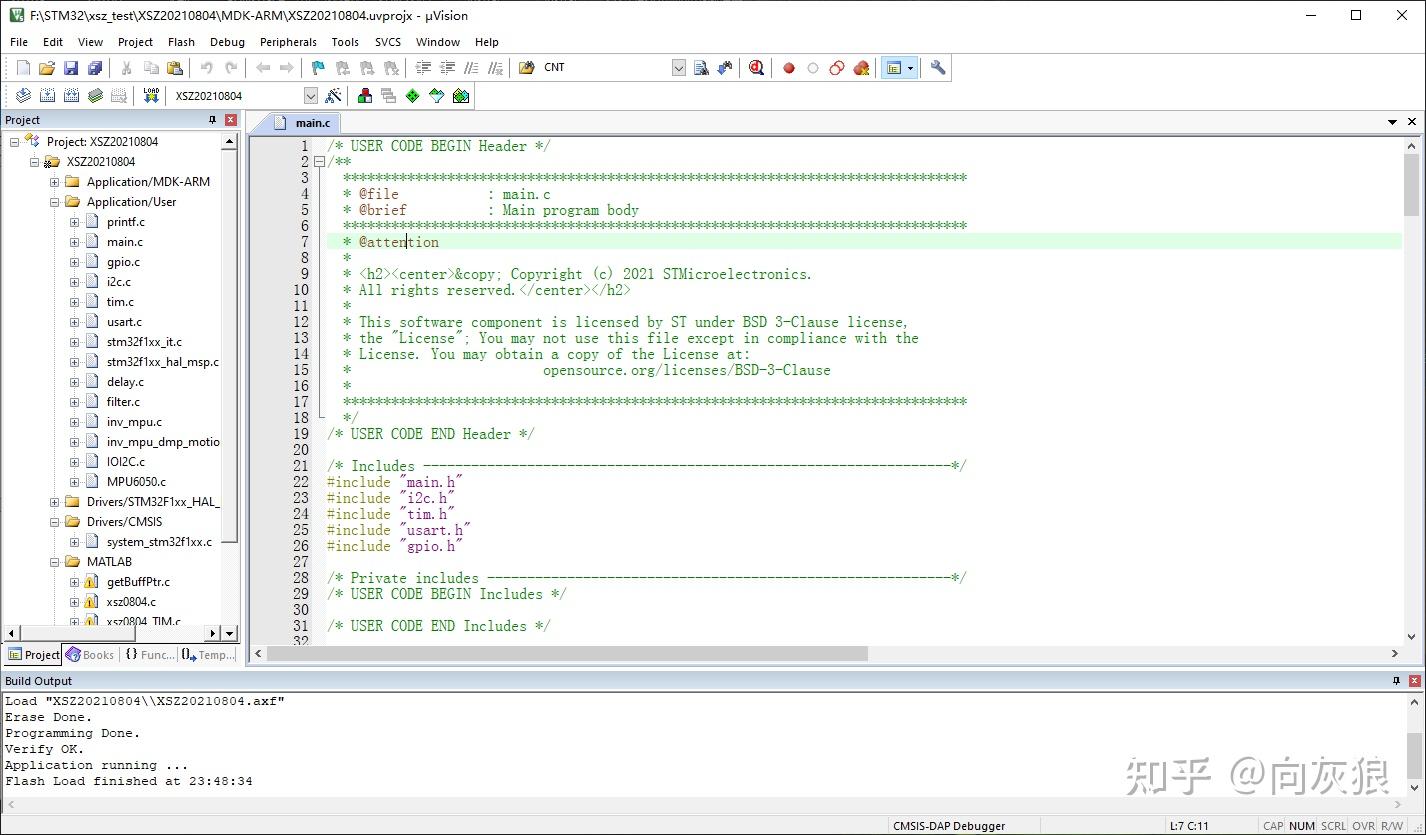Insert a breakpoint with the red circle icon
This screenshot has width=1426, height=835.
pyautogui.click(x=788, y=67)
